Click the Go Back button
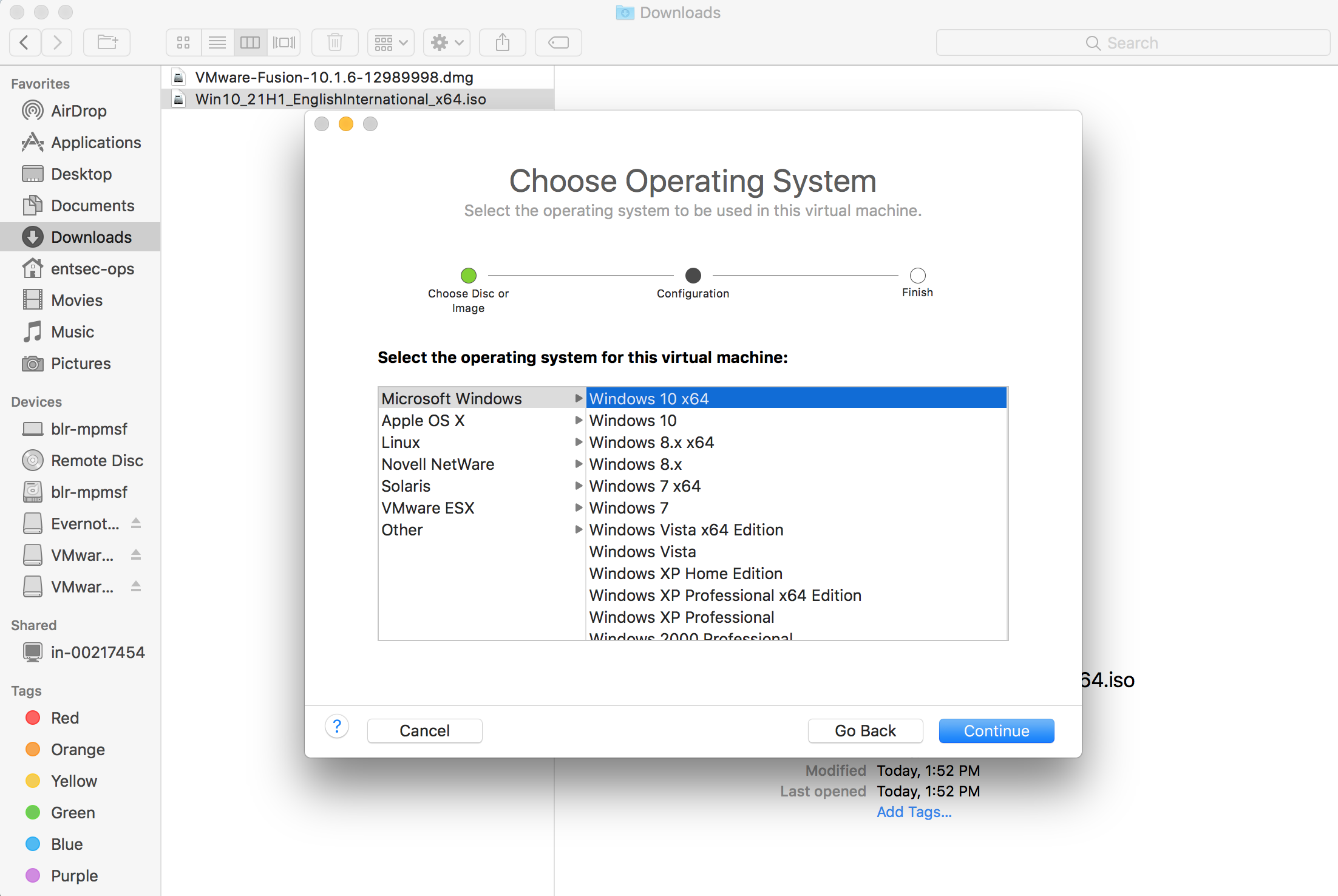 click(865, 731)
